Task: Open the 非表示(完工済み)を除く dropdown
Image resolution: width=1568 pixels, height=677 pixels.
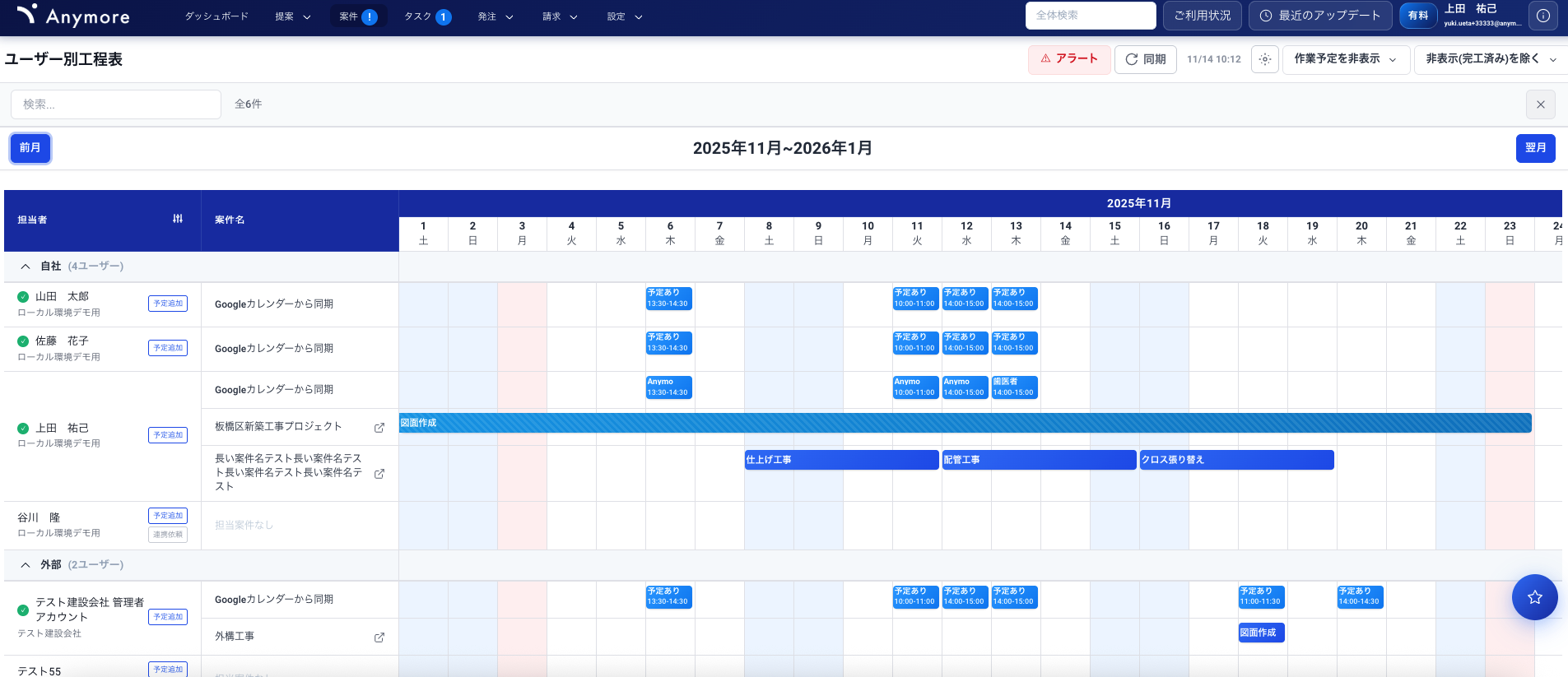Action: (1490, 59)
